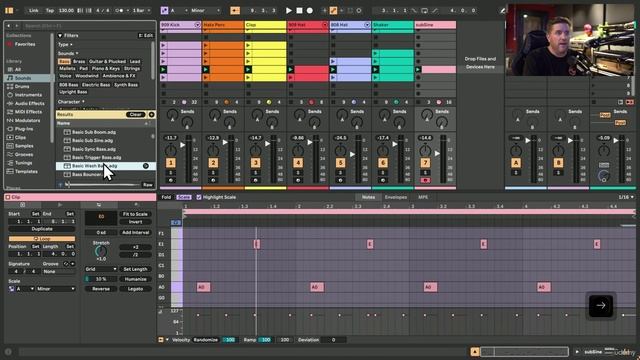Viewport: 640px width, 360px height.
Task: Launch the red 909 Hat clip
Action: point(291,70)
